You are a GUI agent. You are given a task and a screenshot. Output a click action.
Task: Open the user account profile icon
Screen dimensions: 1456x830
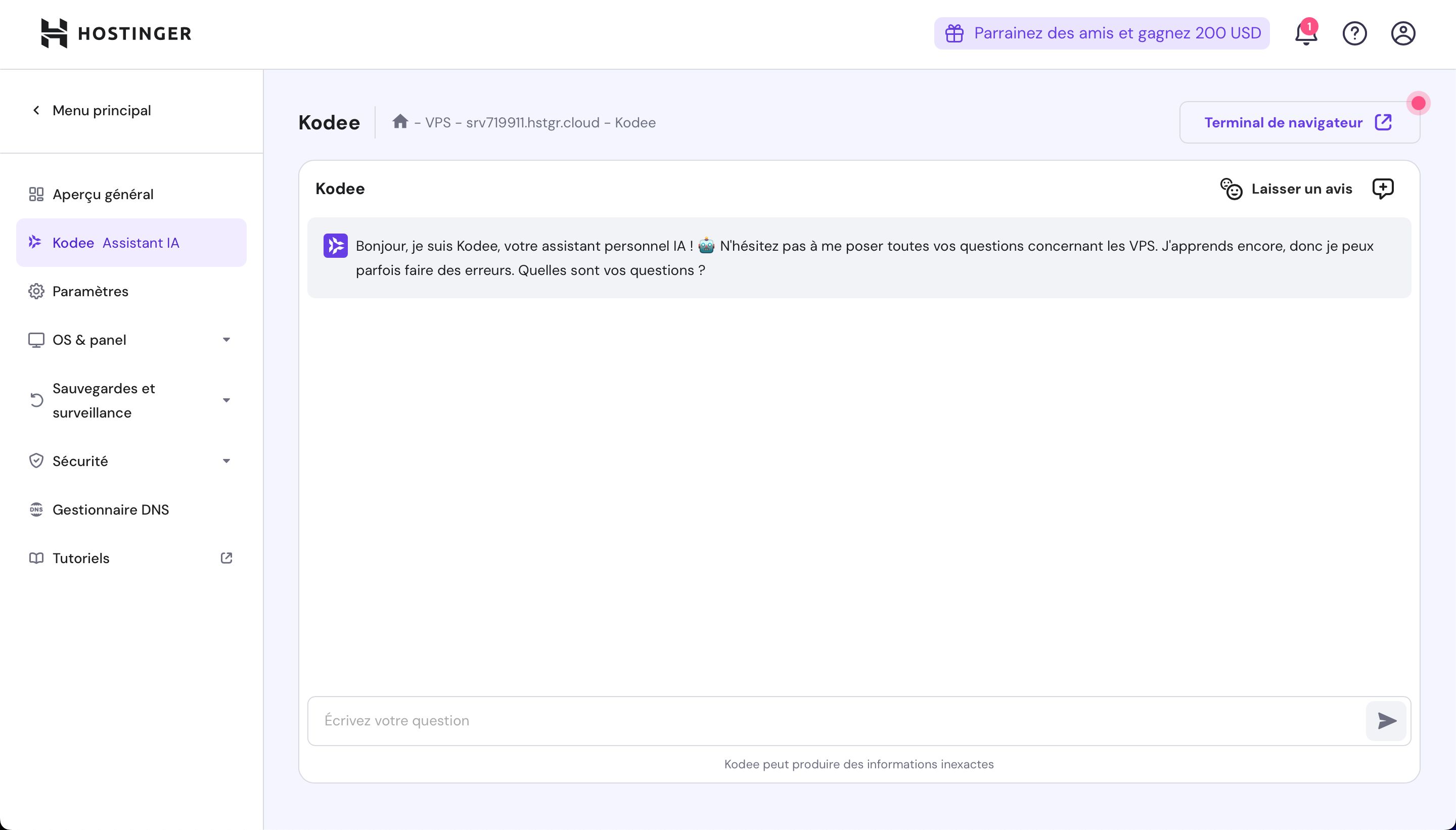click(1403, 33)
